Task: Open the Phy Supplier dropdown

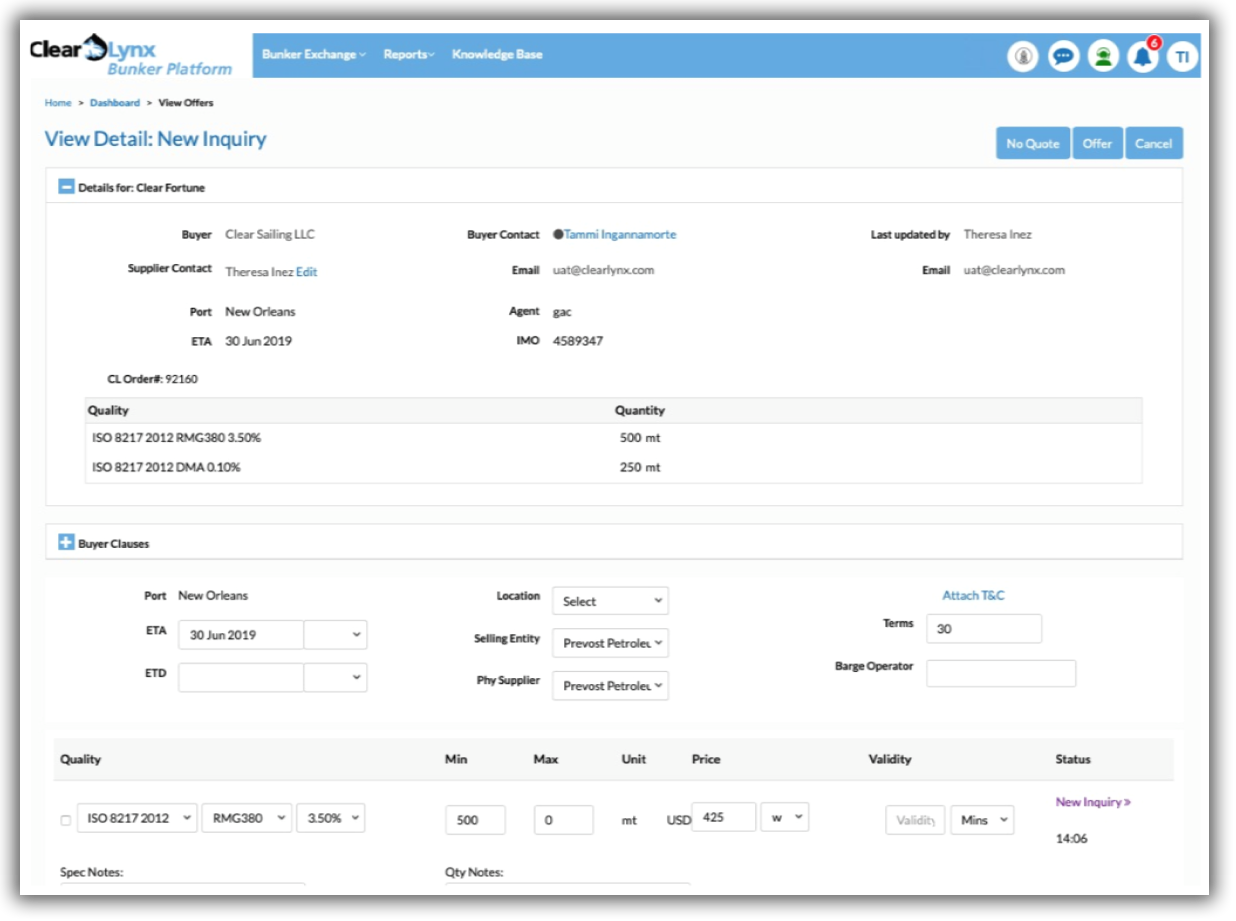Action: (610, 685)
